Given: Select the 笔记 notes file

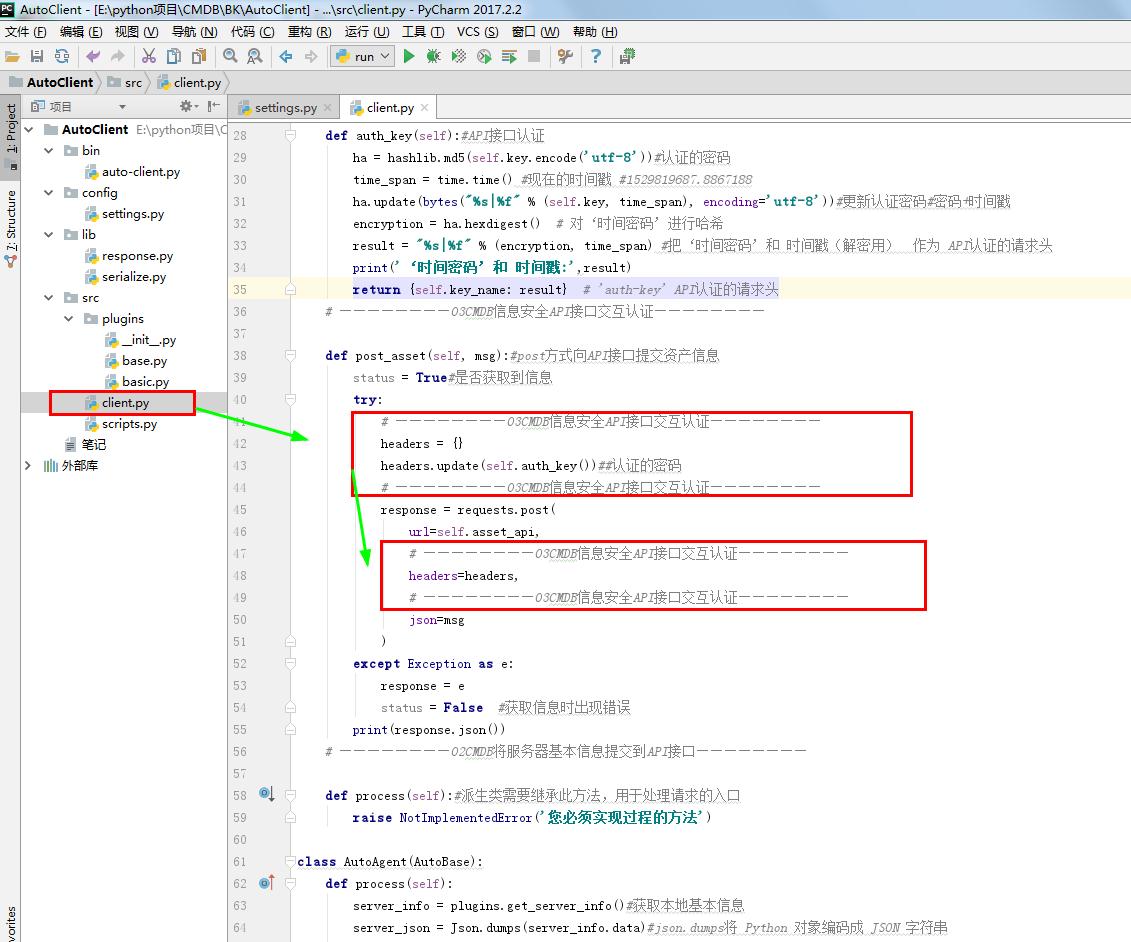Looking at the screenshot, I should [x=86, y=445].
